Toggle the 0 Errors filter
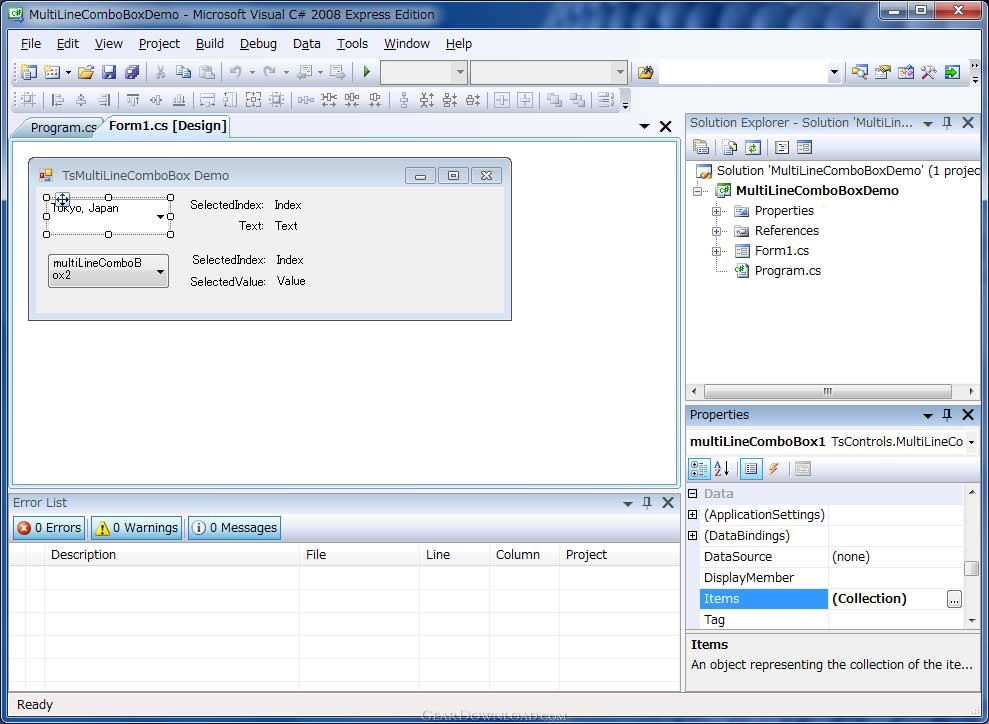The height and width of the screenshot is (724, 989). [49, 528]
